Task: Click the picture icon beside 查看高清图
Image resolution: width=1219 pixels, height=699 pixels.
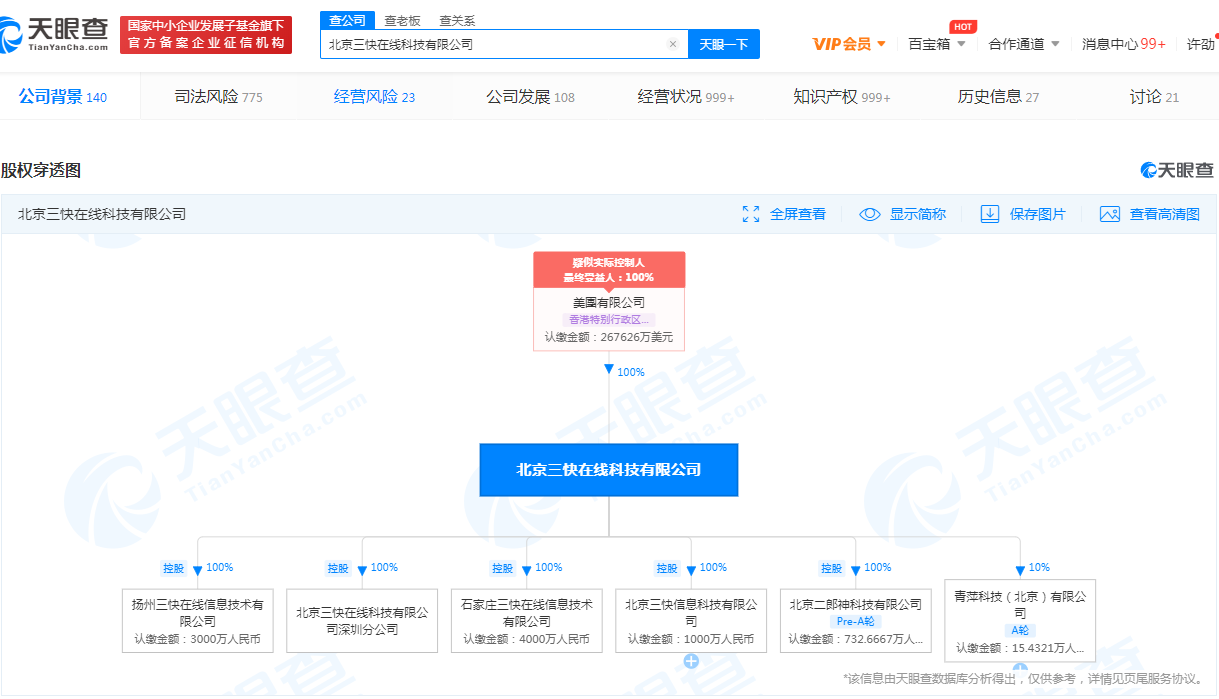Action: point(1110,214)
